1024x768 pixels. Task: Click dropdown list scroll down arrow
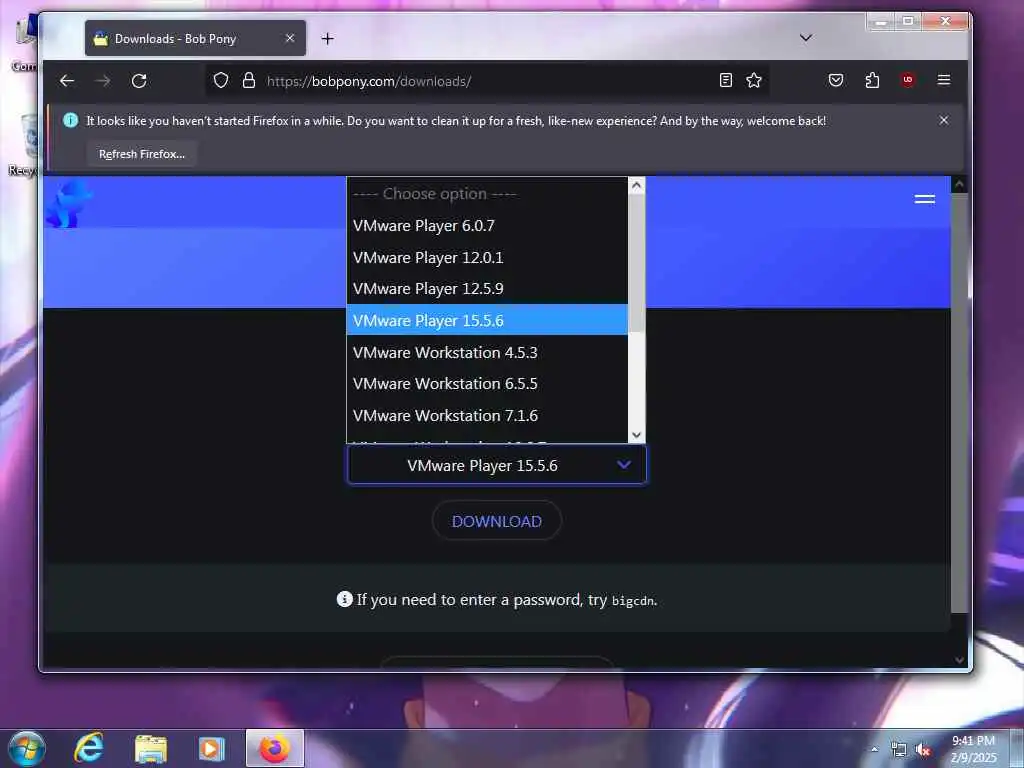point(637,435)
